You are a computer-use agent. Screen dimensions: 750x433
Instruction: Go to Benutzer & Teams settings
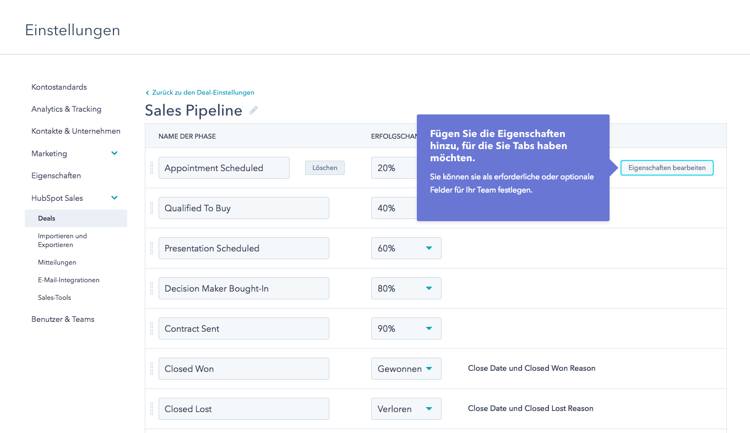[63, 319]
